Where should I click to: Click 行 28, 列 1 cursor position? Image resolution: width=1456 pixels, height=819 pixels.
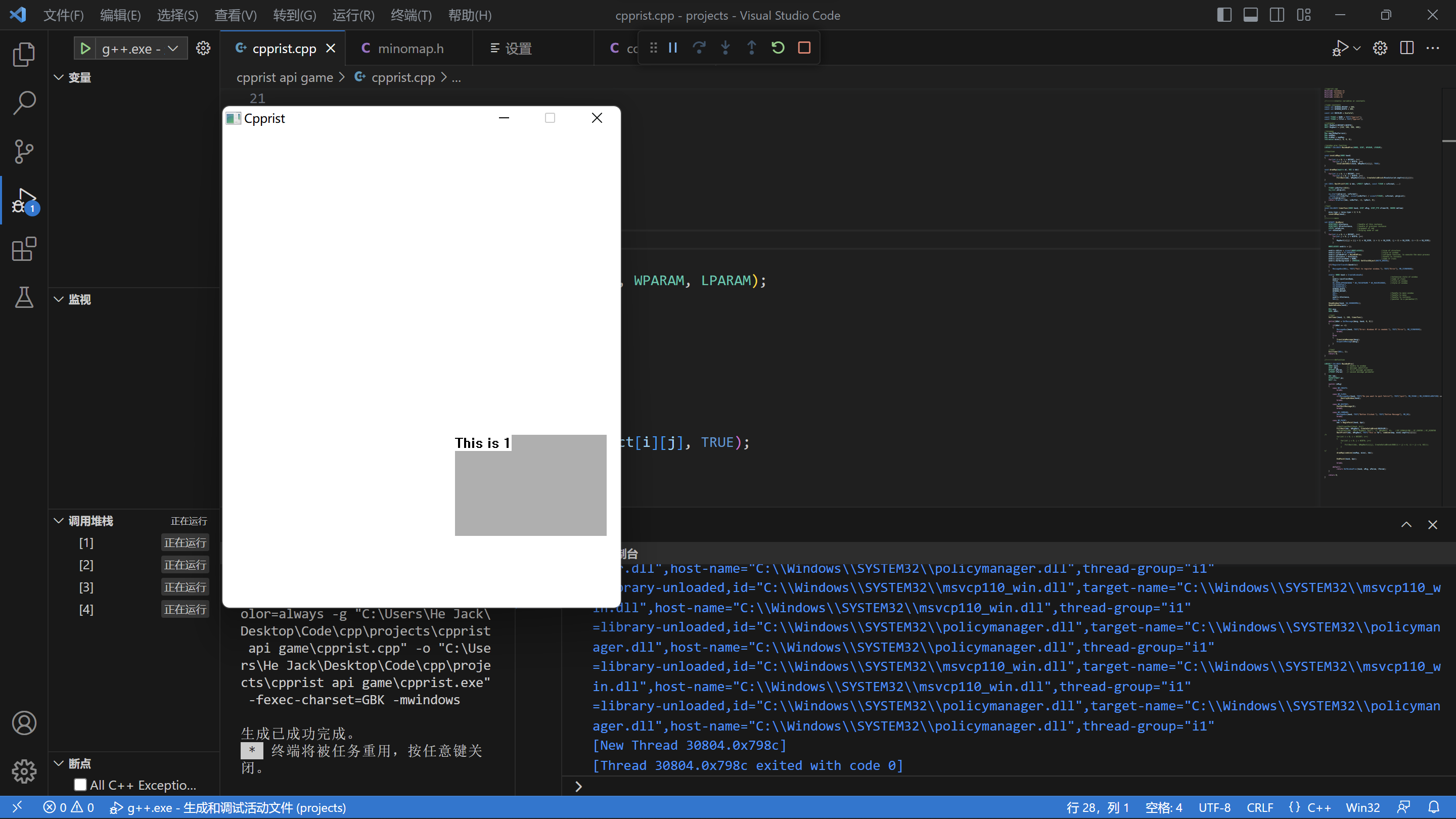coord(1097,807)
